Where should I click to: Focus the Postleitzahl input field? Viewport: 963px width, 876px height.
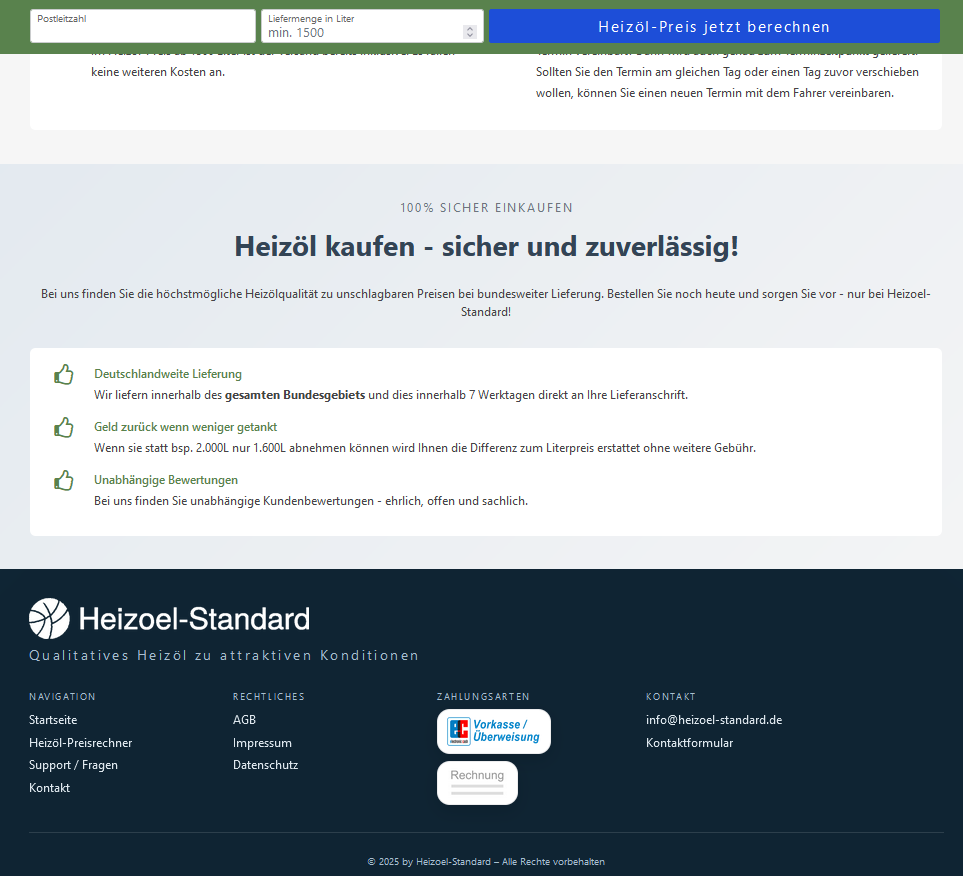click(142, 27)
